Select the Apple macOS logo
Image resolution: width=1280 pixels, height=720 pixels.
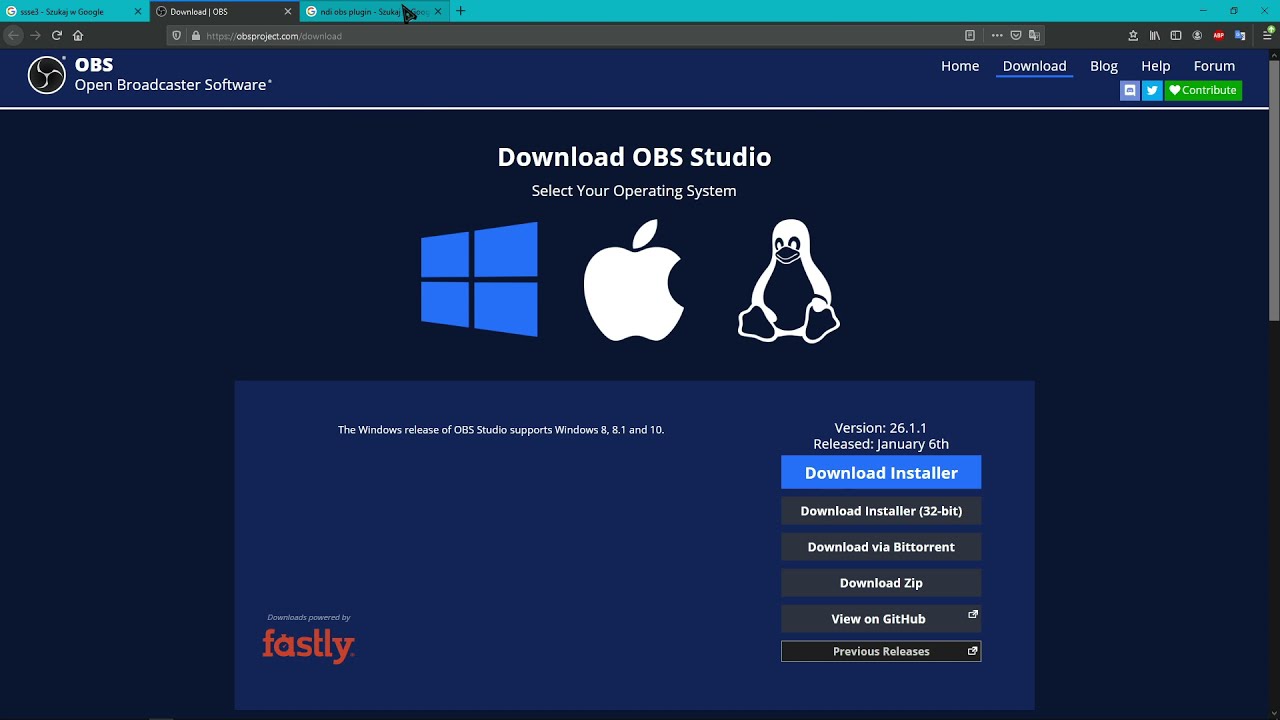634,281
